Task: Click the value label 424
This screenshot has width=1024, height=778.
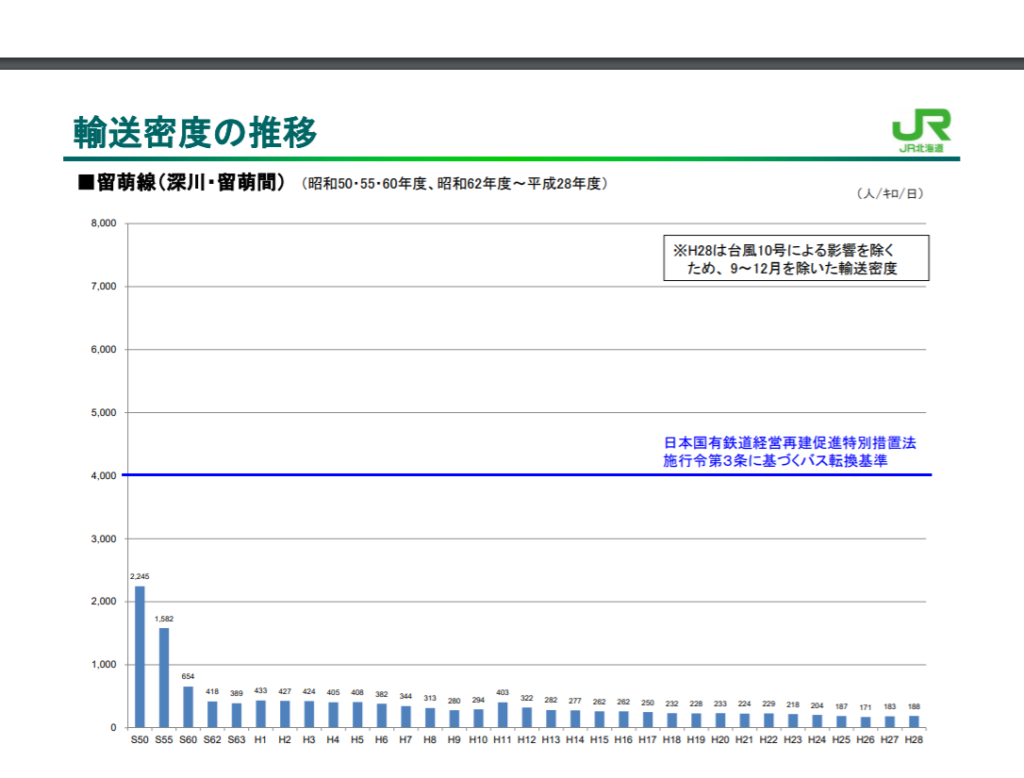Action: point(309,691)
